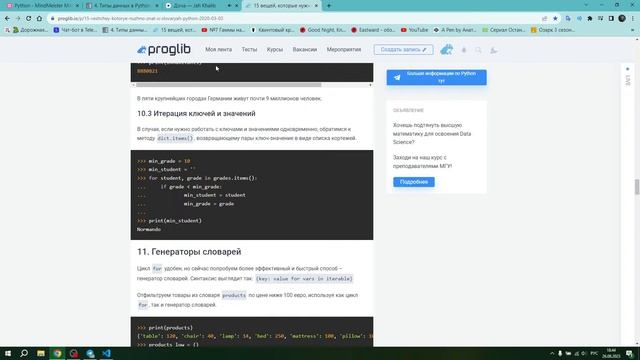
Task: Click the proglib logo
Action: (164, 50)
